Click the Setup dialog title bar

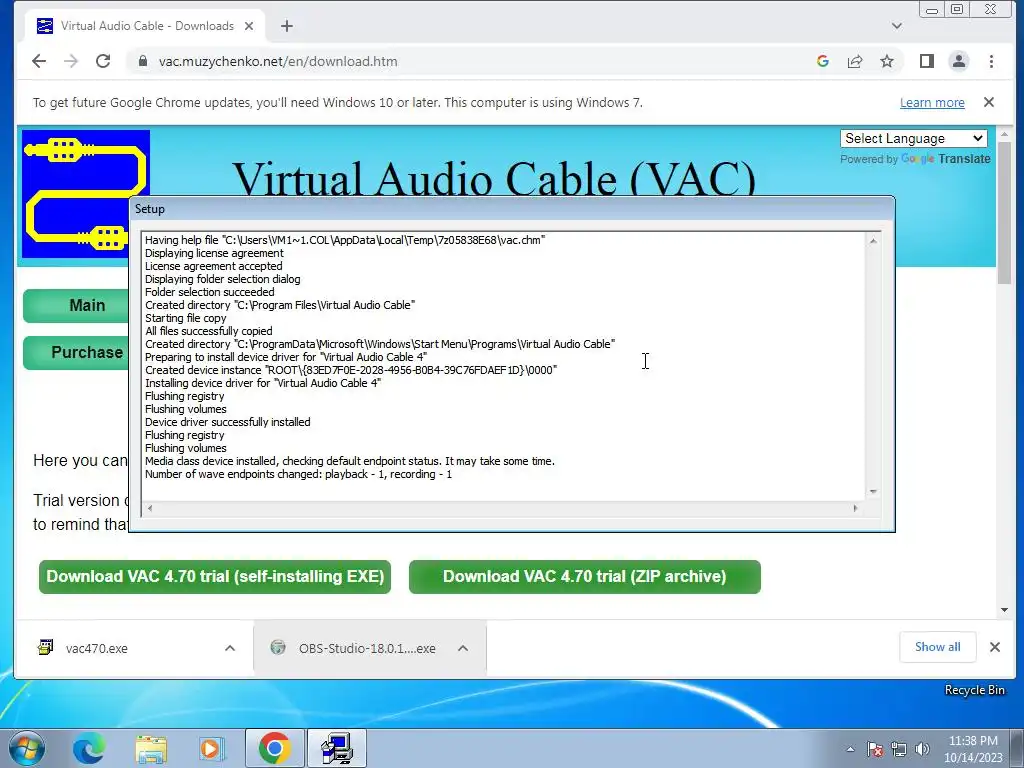point(511,209)
